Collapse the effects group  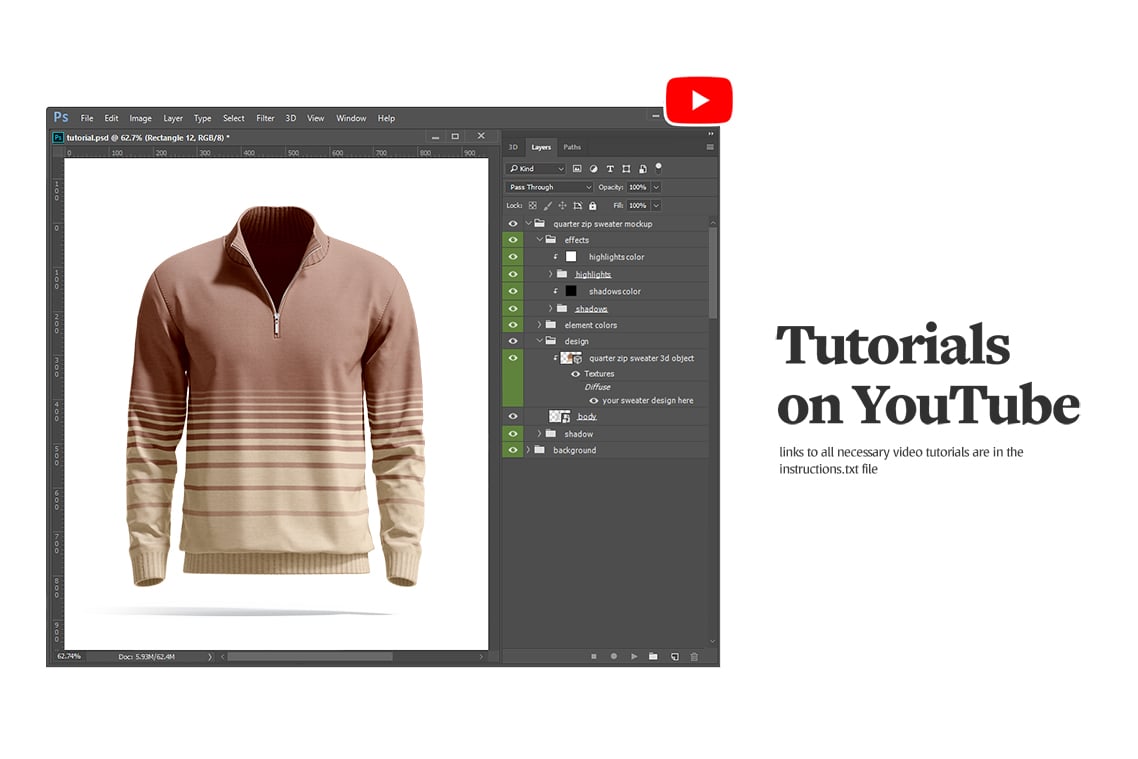(539, 240)
